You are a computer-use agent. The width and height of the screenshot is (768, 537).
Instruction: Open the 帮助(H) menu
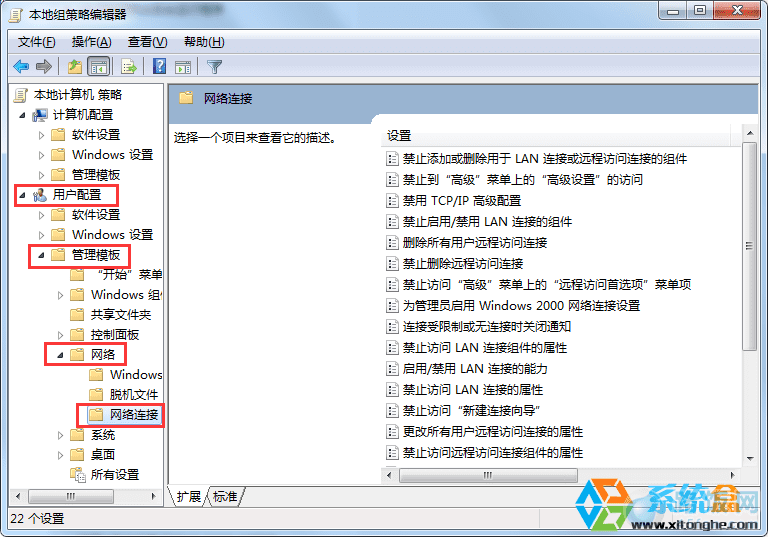(x=204, y=42)
